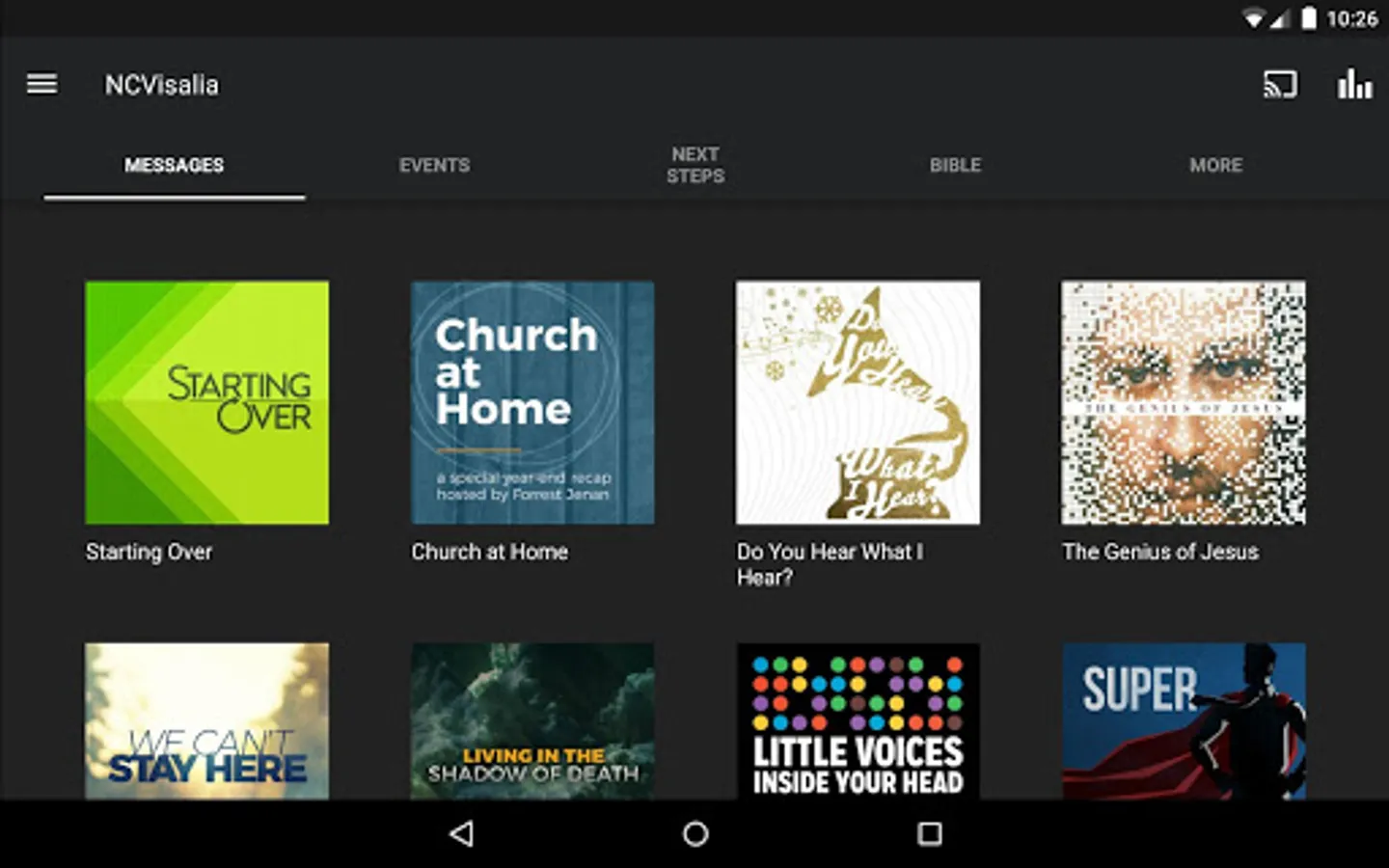Check the Wi-Fi status icon
Screen dimensions: 1389x868
(x=1253, y=18)
